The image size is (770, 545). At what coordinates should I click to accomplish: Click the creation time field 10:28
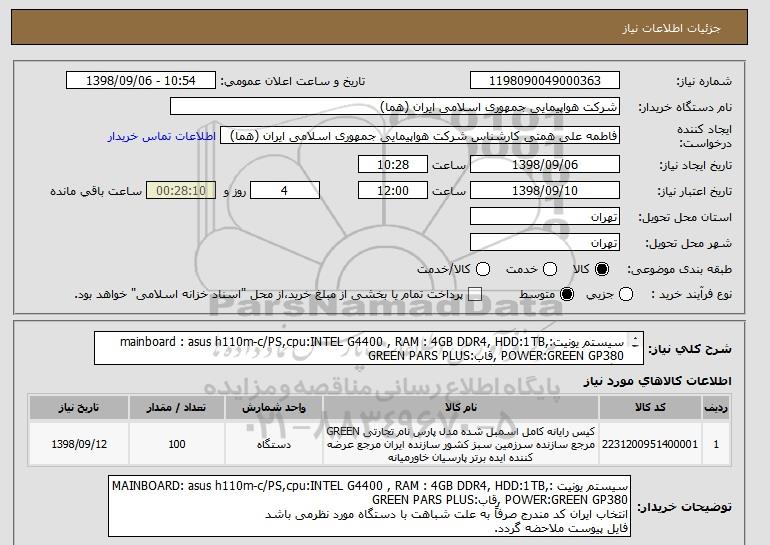click(x=393, y=164)
